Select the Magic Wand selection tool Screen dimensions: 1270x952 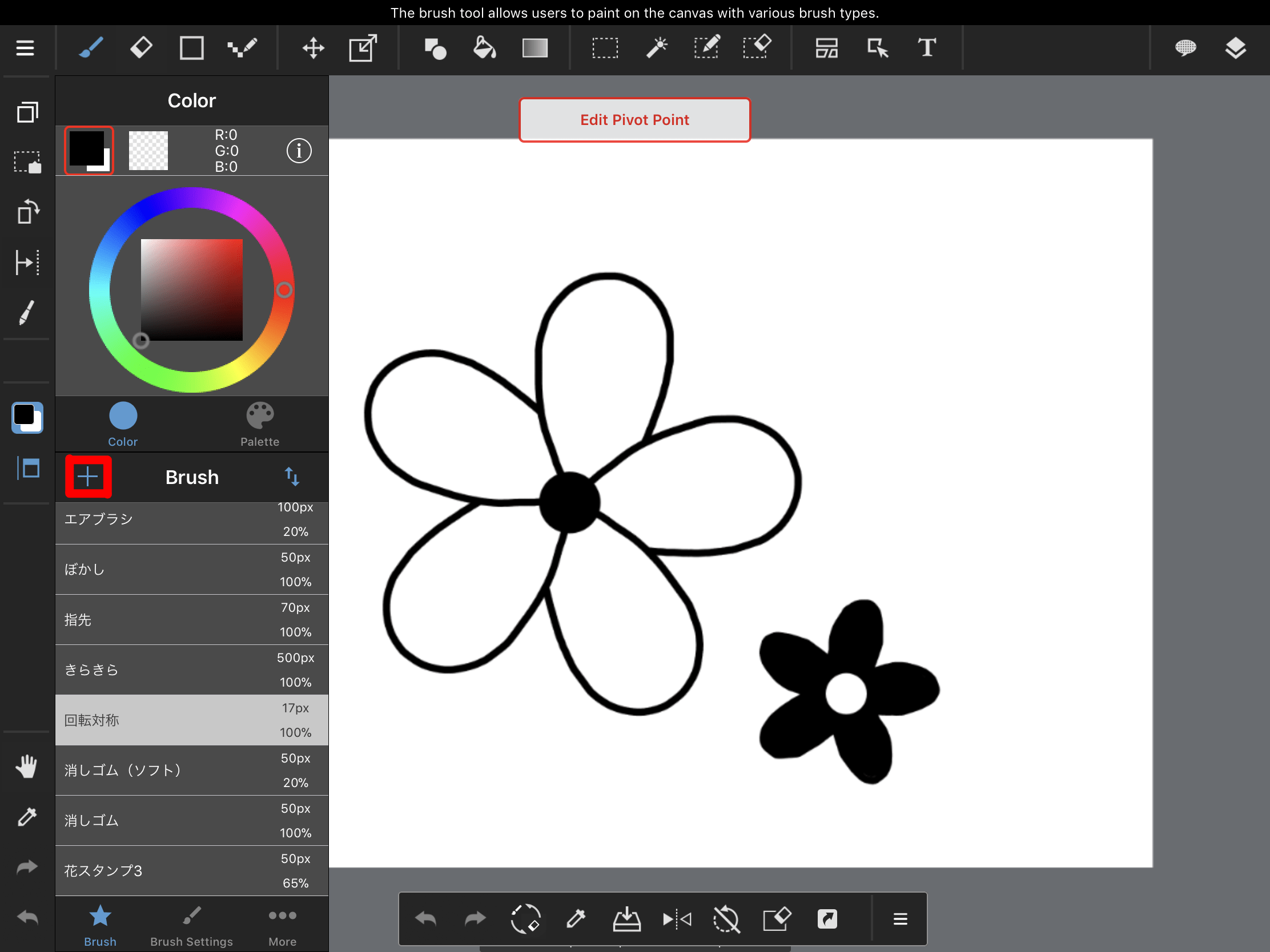656,48
